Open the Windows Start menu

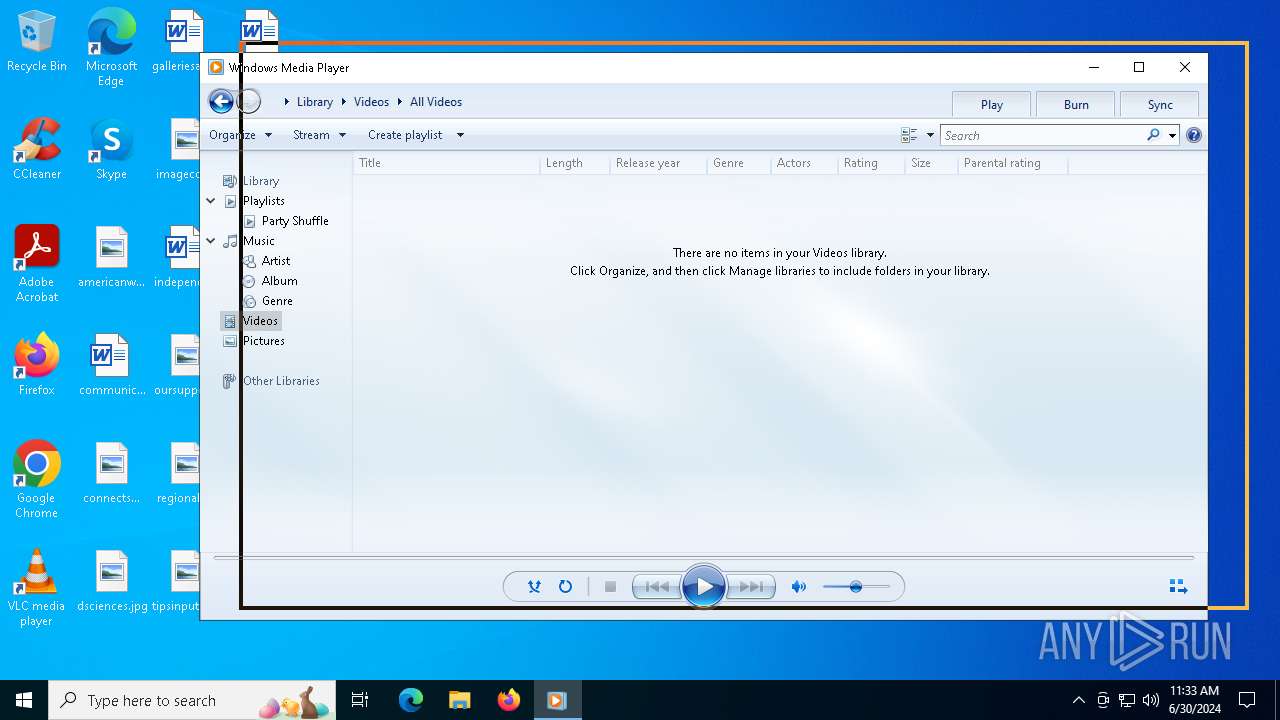point(24,700)
